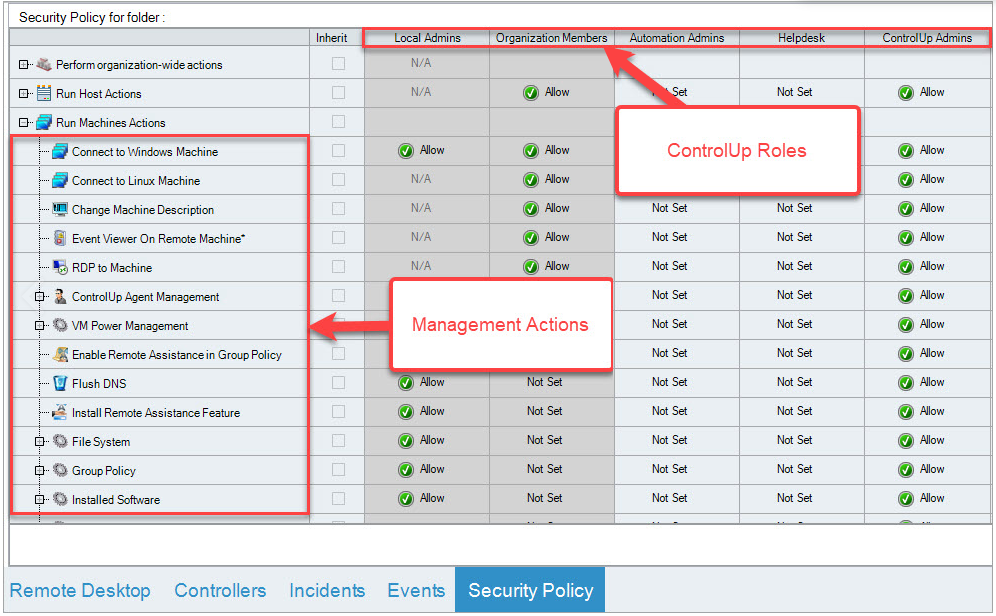Click Helpdesk Not Set cell for Run Host Actions
This screenshot has height=616, width=996.
(794, 92)
